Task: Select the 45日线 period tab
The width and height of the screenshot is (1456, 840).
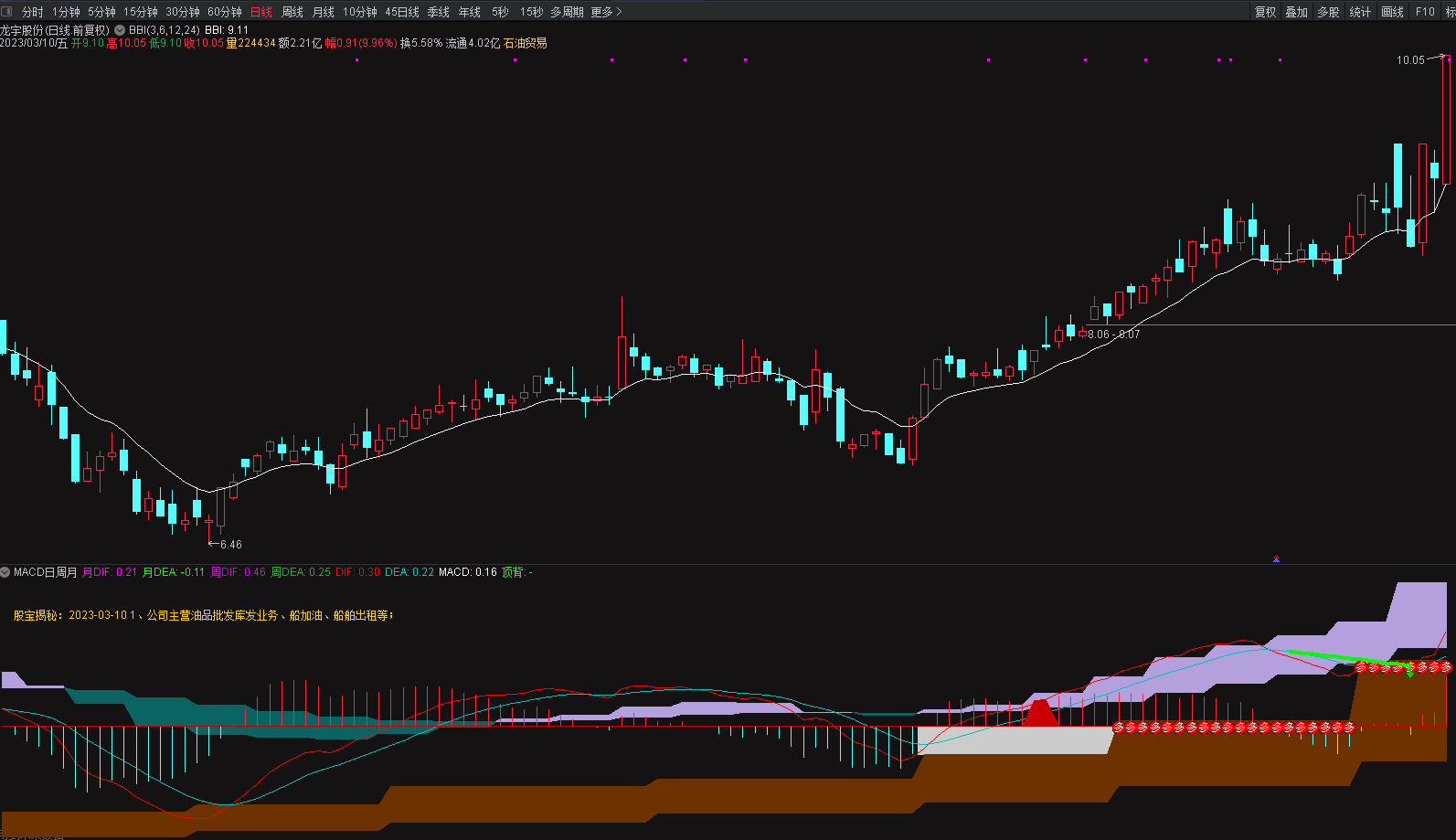Action: [402, 12]
